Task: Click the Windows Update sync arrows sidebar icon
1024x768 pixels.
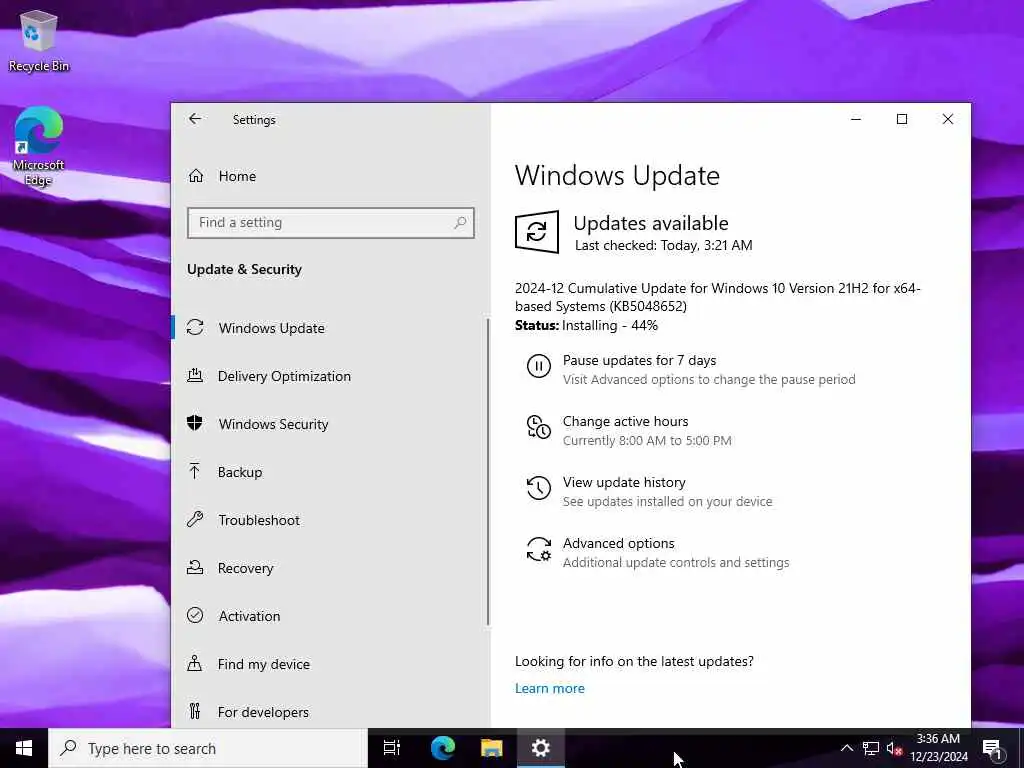Action: 195,327
